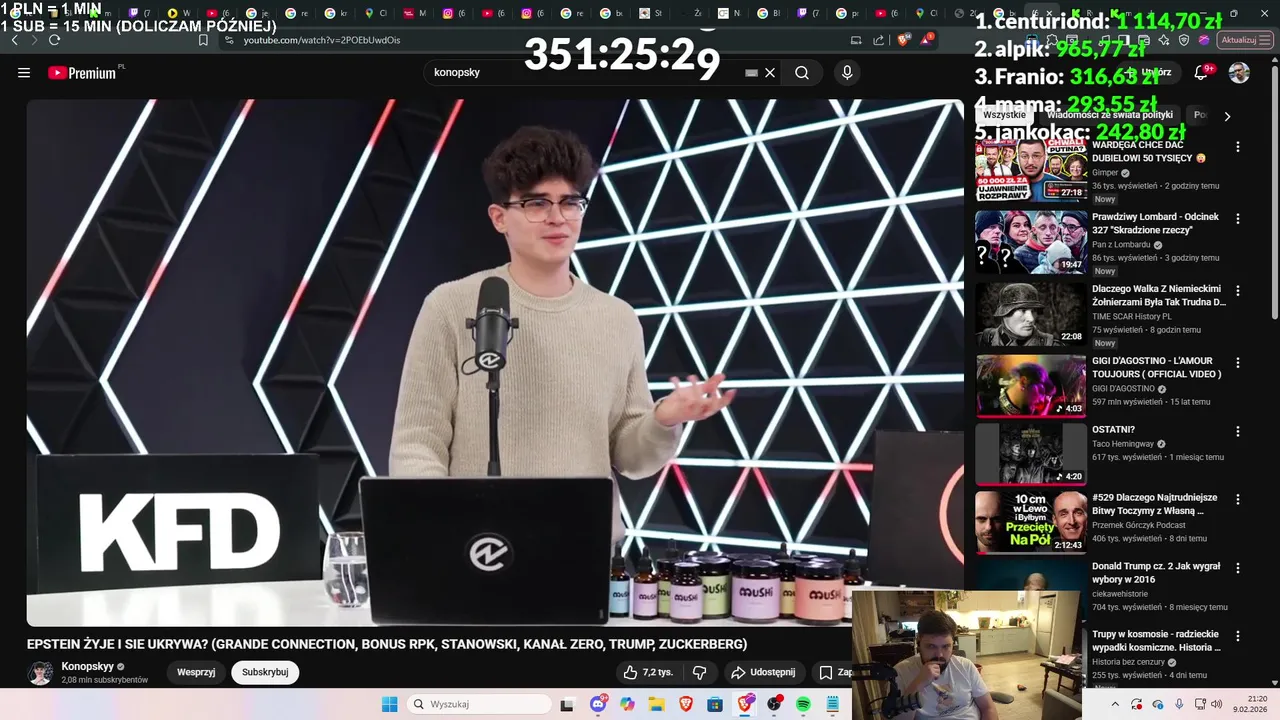The width and height of the screenshot is (1280, 720).
Task: Reload the page in the browser
Action: (54, 40)
